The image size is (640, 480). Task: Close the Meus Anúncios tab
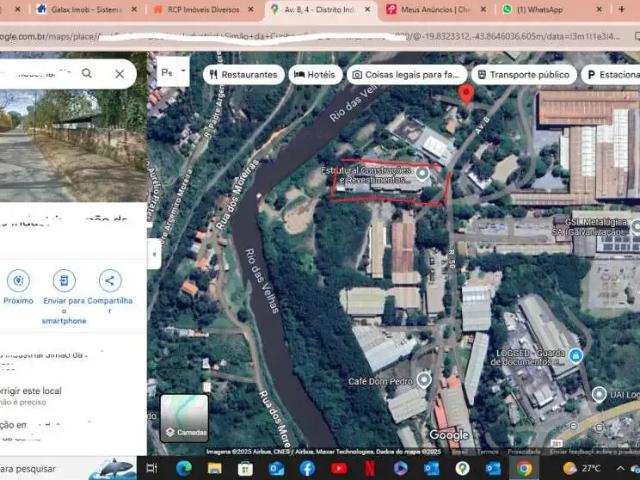(x=483, y=9)
